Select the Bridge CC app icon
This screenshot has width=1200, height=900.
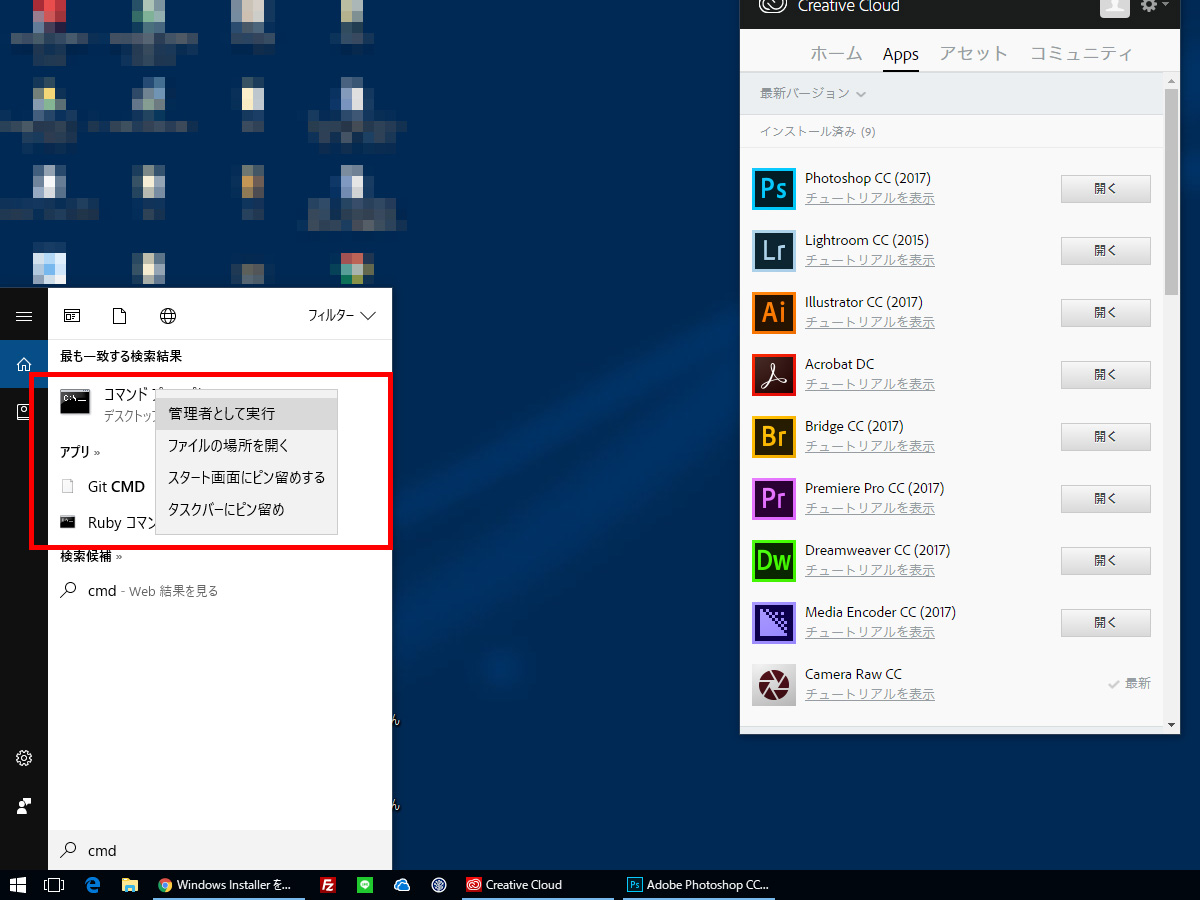click(773, 437)
